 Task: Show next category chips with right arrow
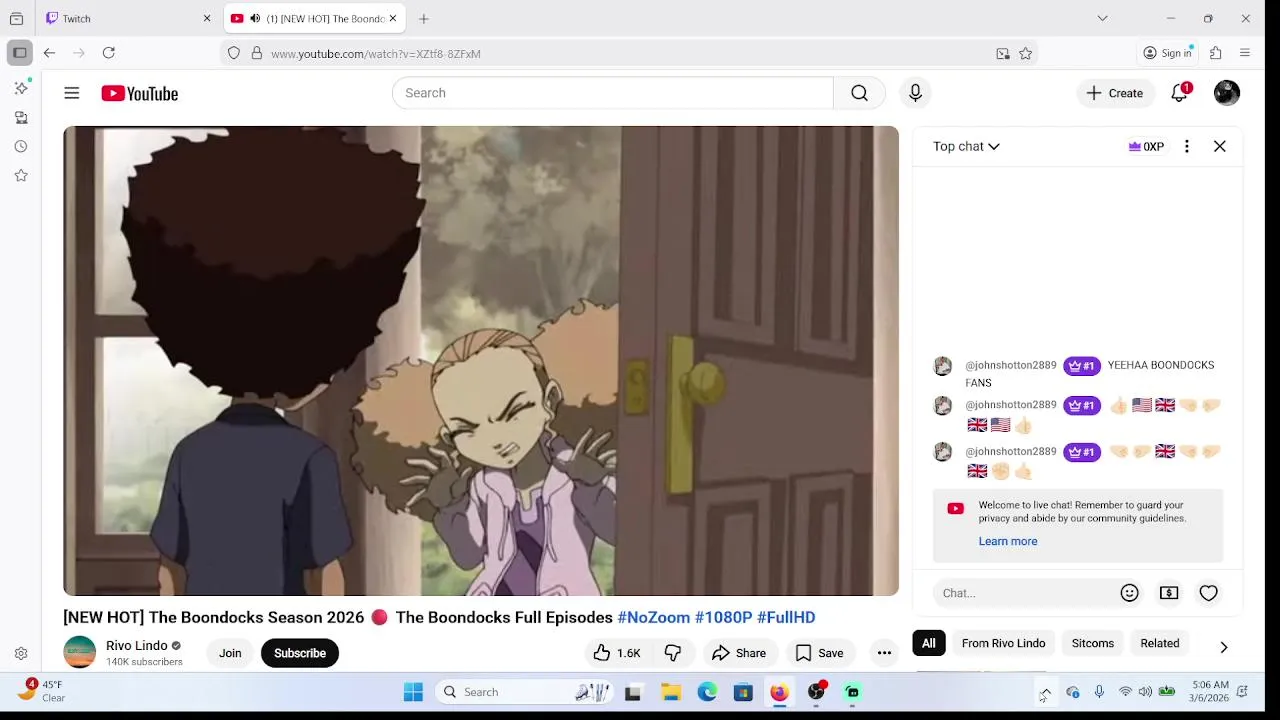(1224, 647)
